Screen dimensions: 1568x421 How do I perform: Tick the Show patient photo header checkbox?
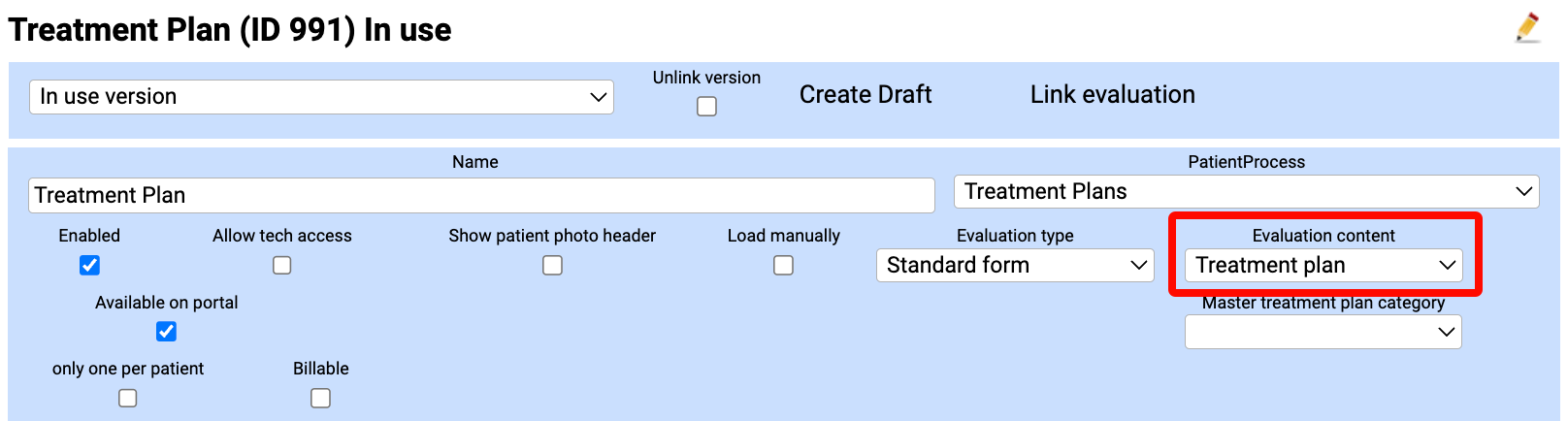pyautogui.click(x=552, y=265)
